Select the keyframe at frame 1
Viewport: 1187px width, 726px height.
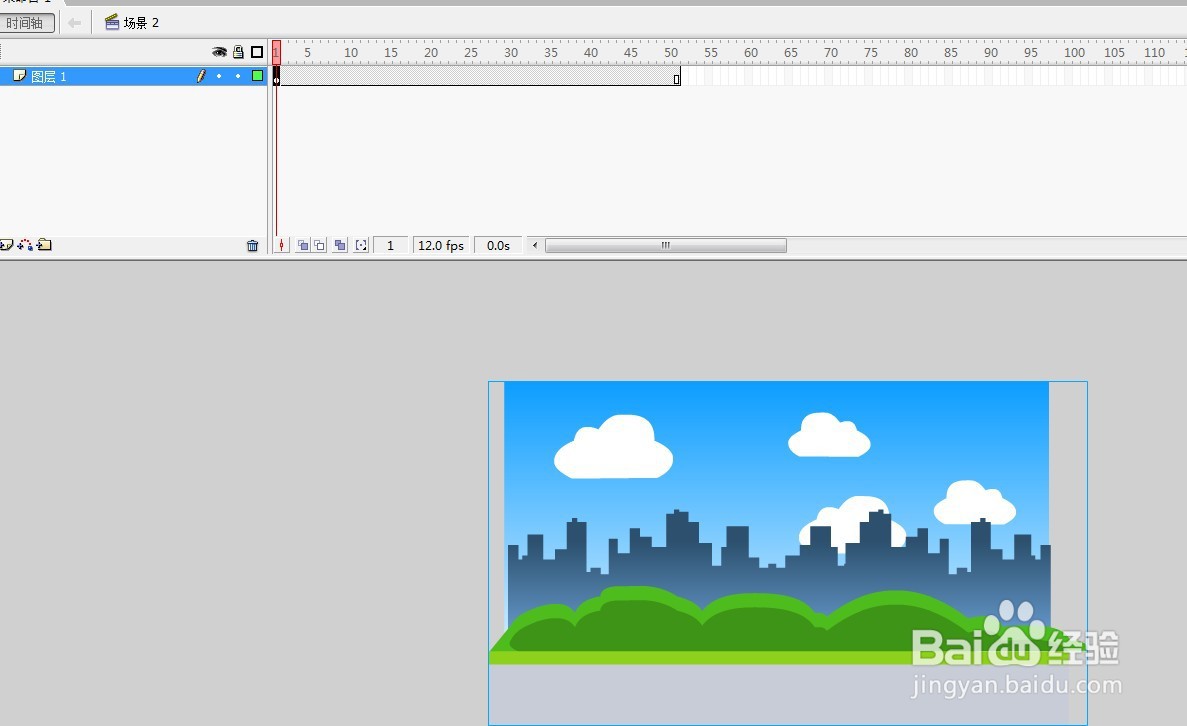pyautogui.click(x=276, y=76)
